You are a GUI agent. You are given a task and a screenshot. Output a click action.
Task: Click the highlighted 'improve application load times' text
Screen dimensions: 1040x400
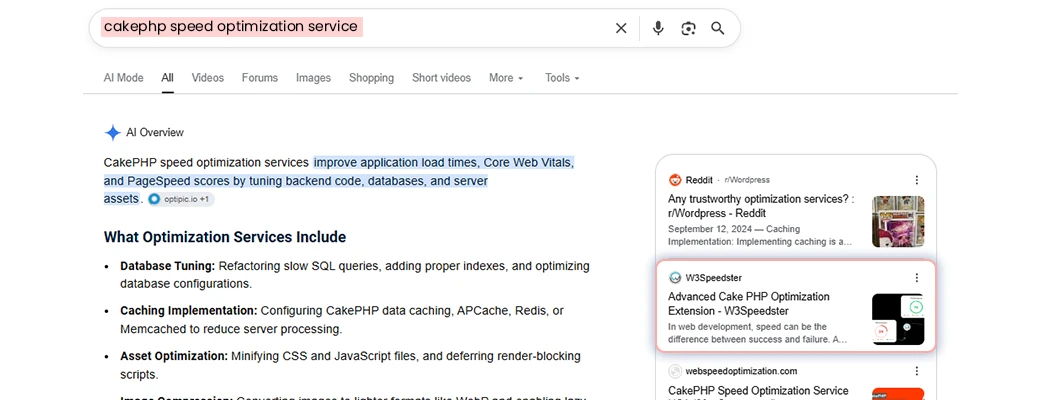pyautogui.click(x=397, y=163)
